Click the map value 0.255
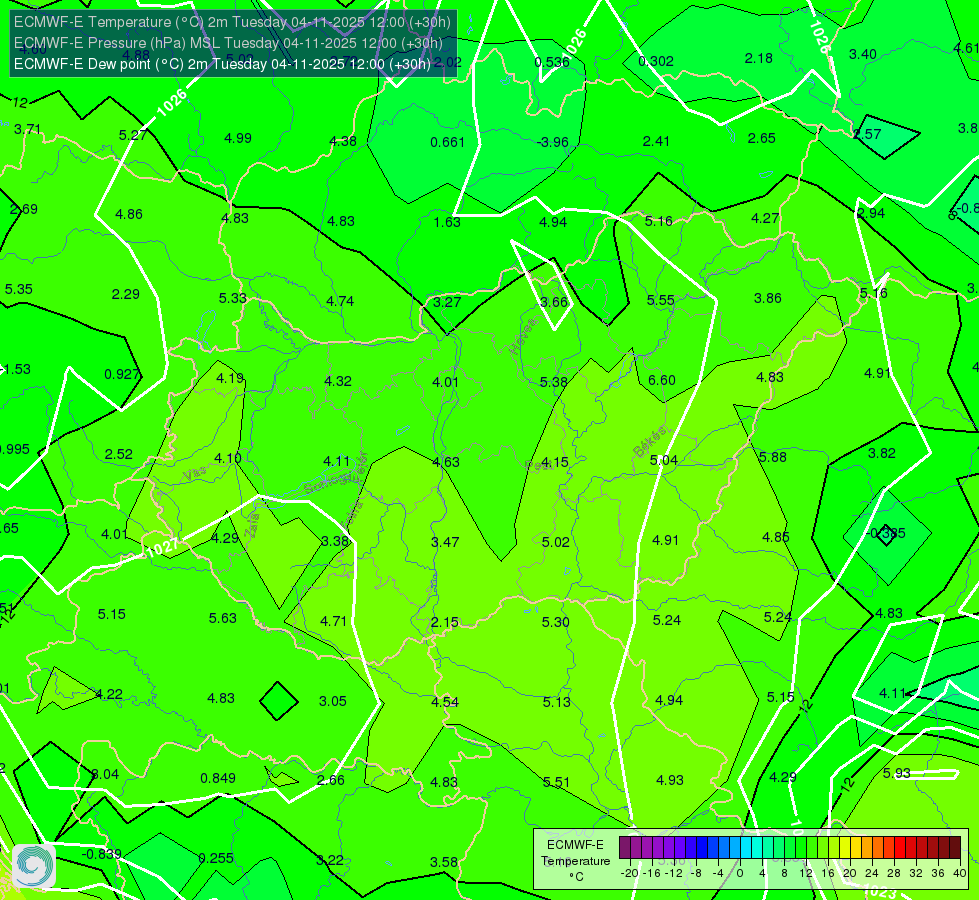 (x=216, y=858)
